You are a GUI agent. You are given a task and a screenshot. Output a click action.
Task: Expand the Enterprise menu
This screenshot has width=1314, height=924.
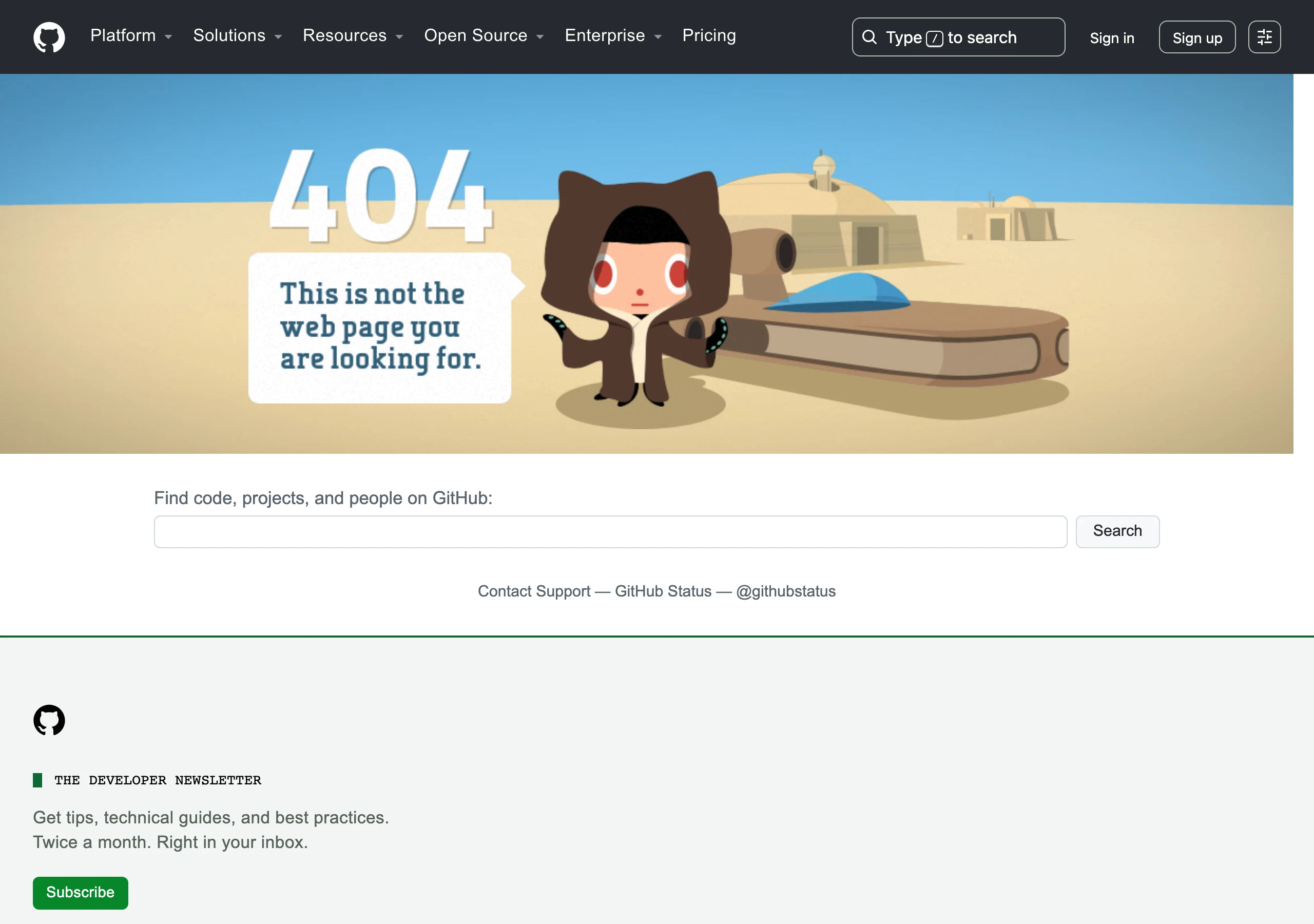tap(613, 35)
